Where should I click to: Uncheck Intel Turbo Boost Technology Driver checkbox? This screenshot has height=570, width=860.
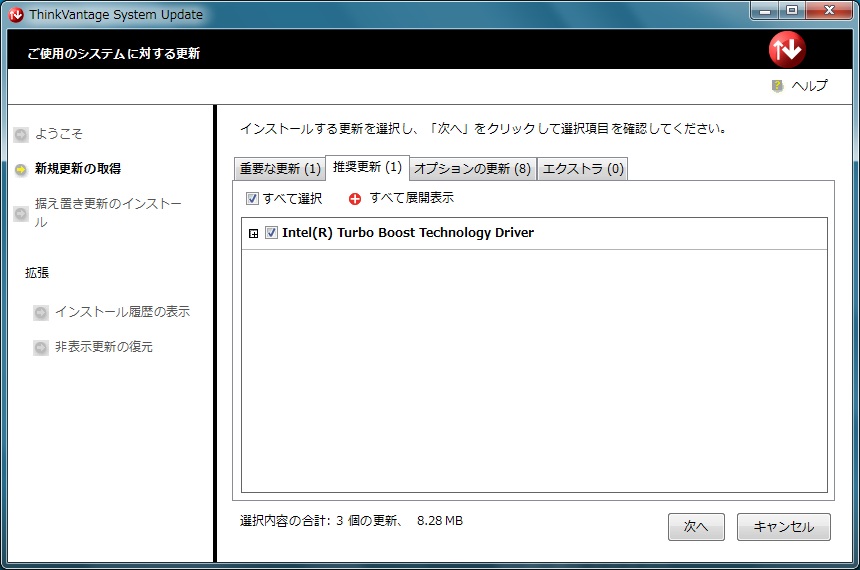(271, 233)
